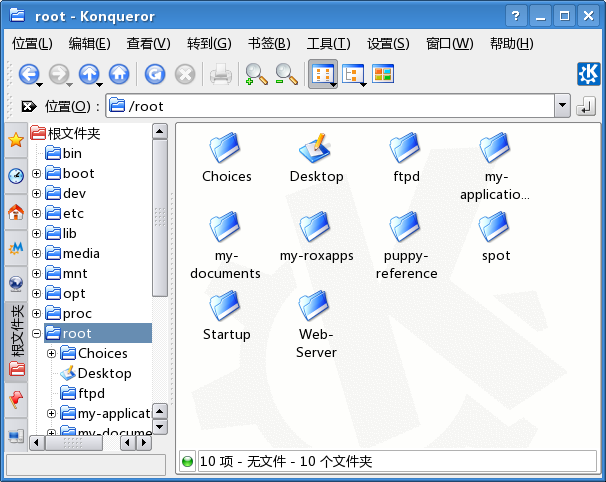Open the Back button history dropdown arrow
Image resolution: width=606 pixels, height=482 pixels.
[39, 84]
